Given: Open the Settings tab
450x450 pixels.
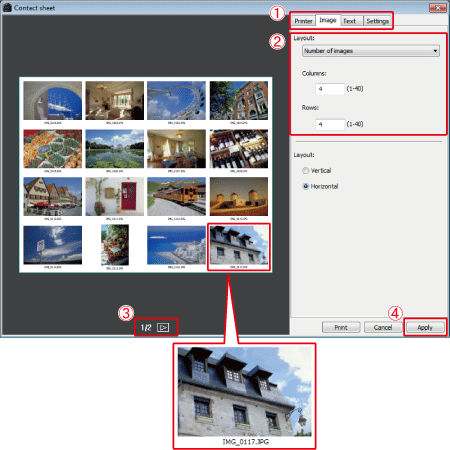Looking at the screenshot, I should pyautogui.click(x=377, y=21).
